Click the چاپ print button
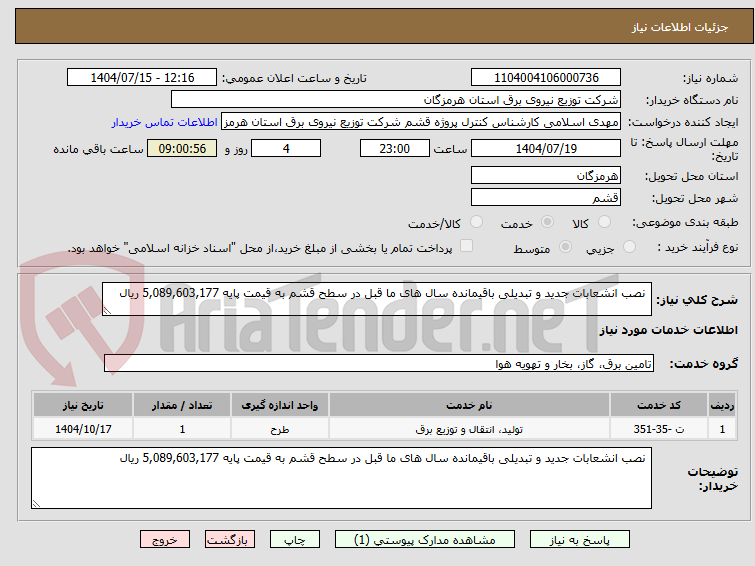The image size is (755, 566). (295, 540)
